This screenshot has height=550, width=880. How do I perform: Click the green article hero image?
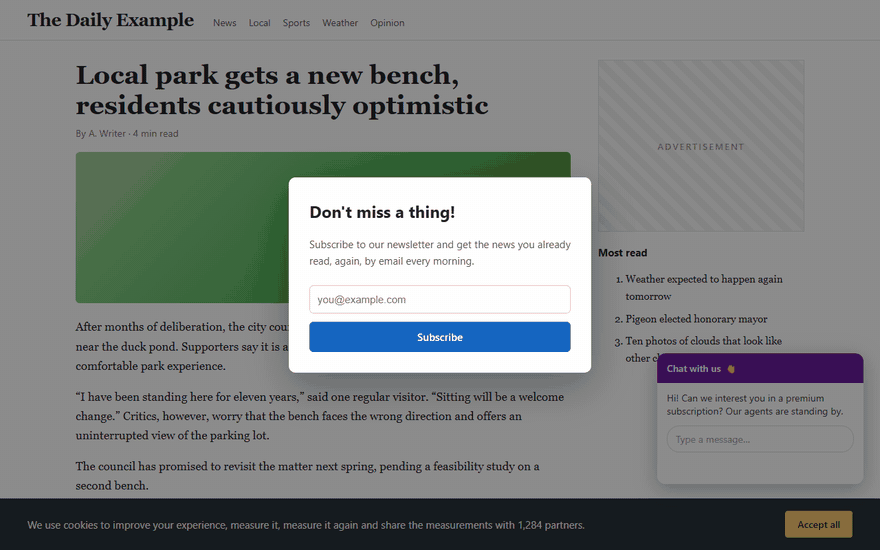[x=182, y=227]
